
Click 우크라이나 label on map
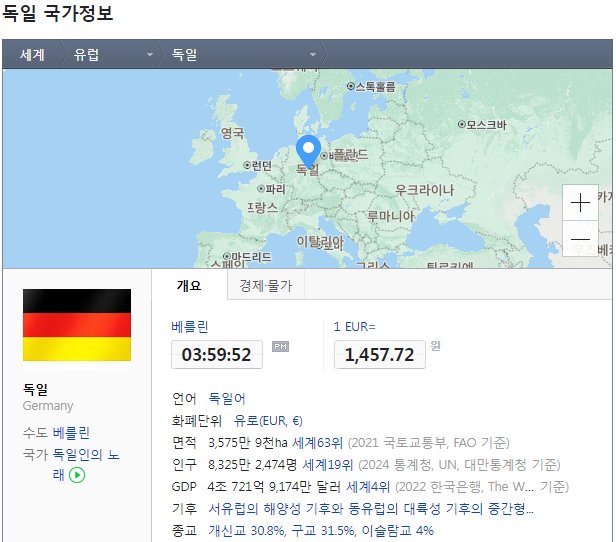pos(424,190)
